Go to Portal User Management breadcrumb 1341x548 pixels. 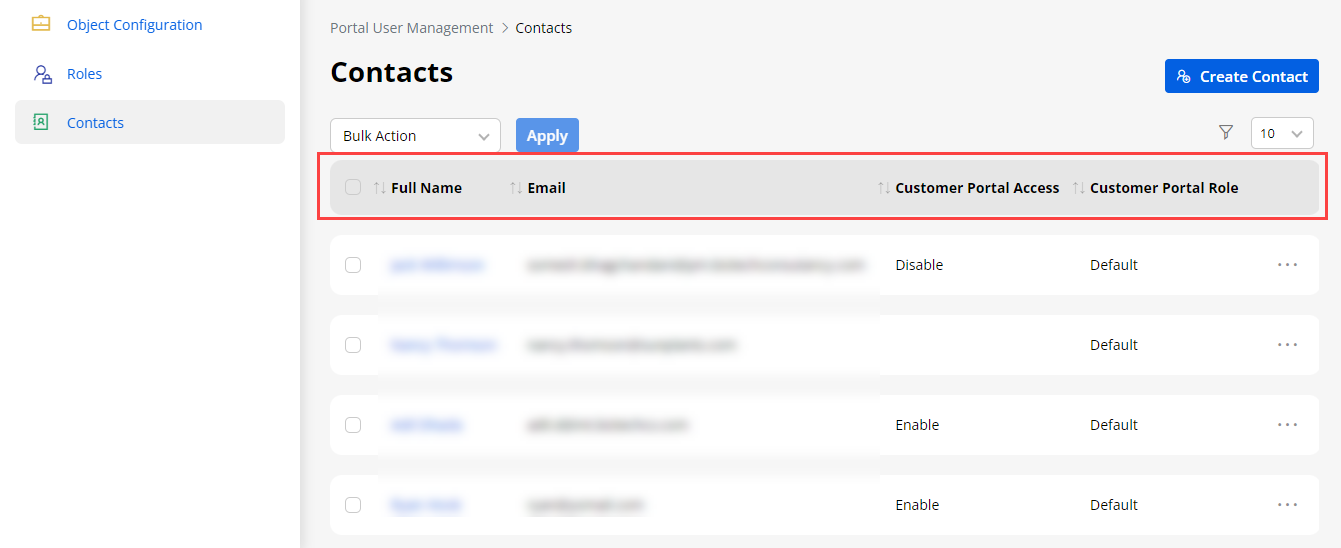click(411, 28)
